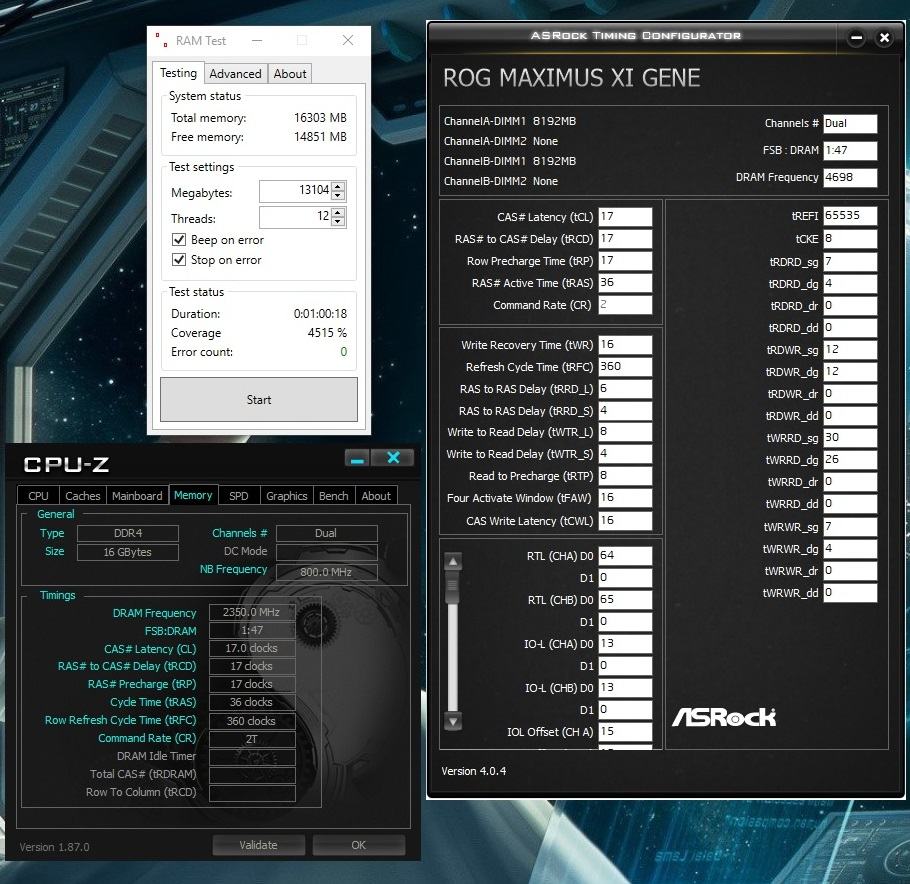This screenshot has height=884, width=910.
Task: Click the Row Precharge Time (tRP) field
Action: coord(625,261)
